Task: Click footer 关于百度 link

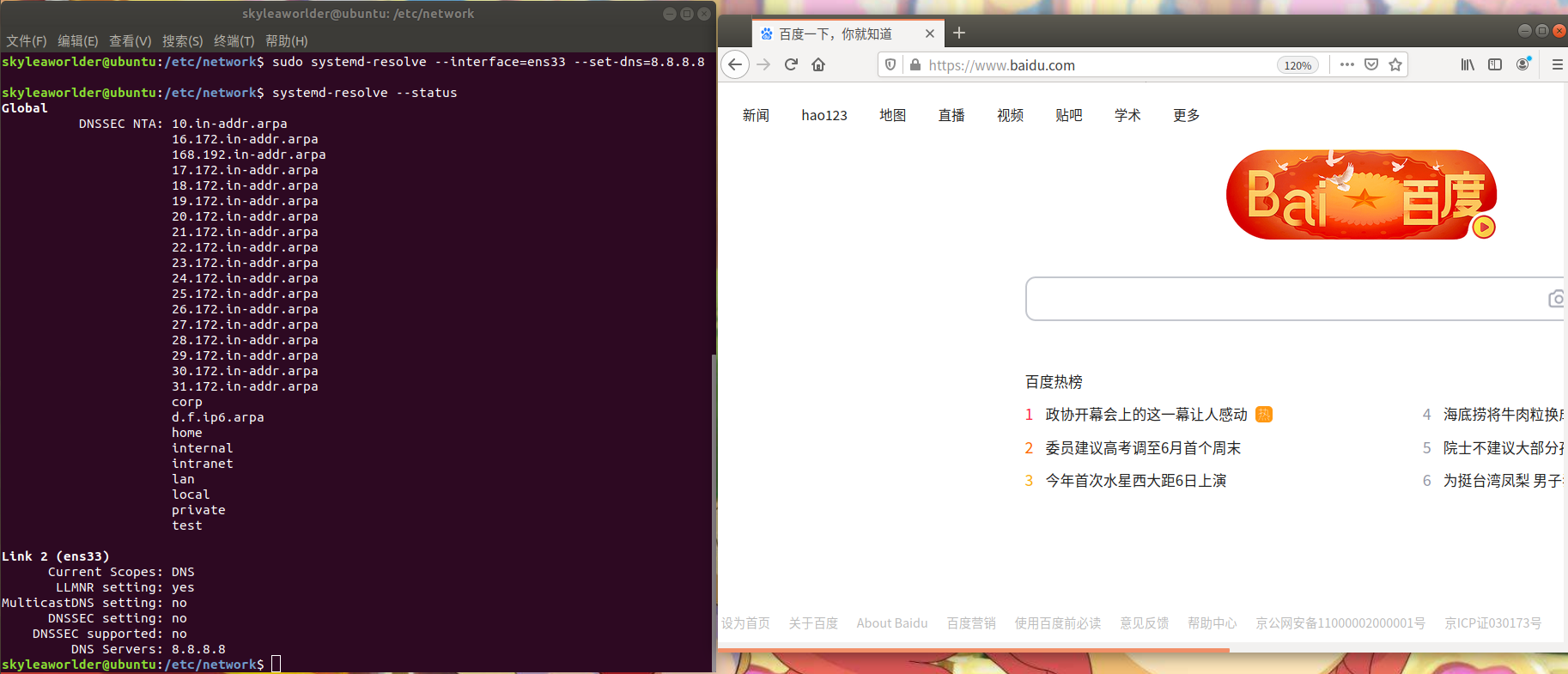Action: point(813,623)
